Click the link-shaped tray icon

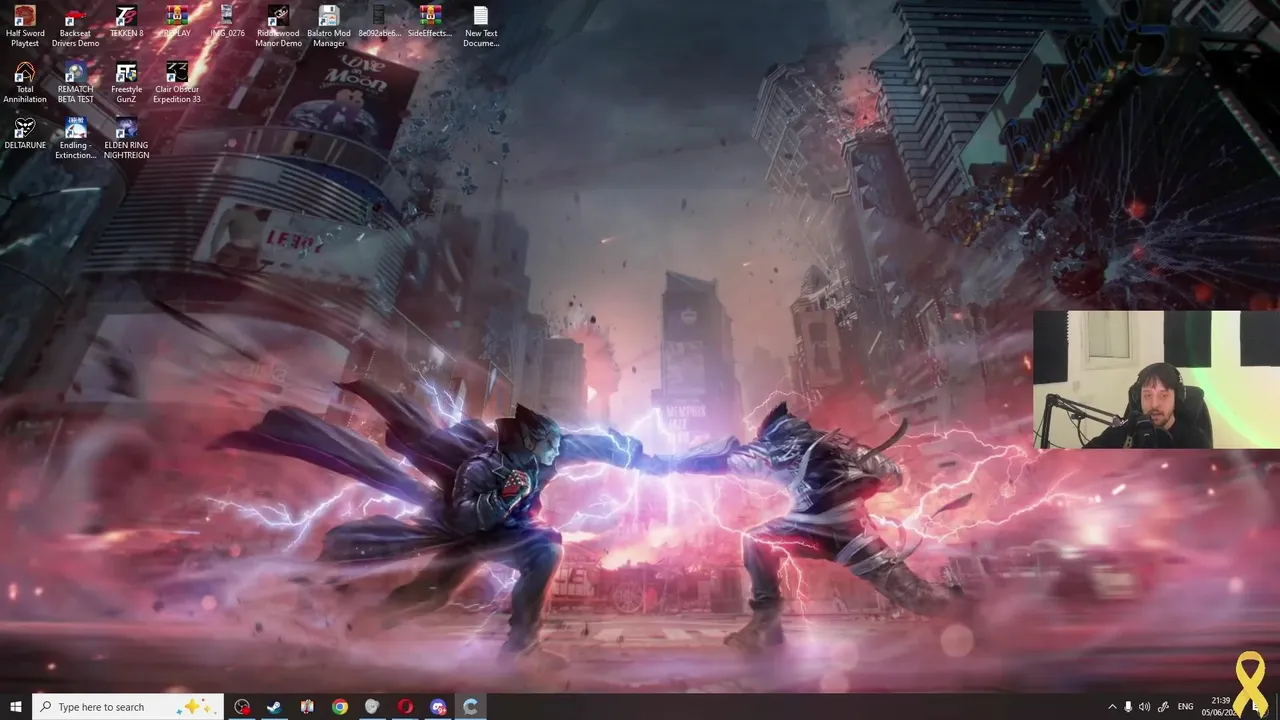click(x=1163, y=707)
